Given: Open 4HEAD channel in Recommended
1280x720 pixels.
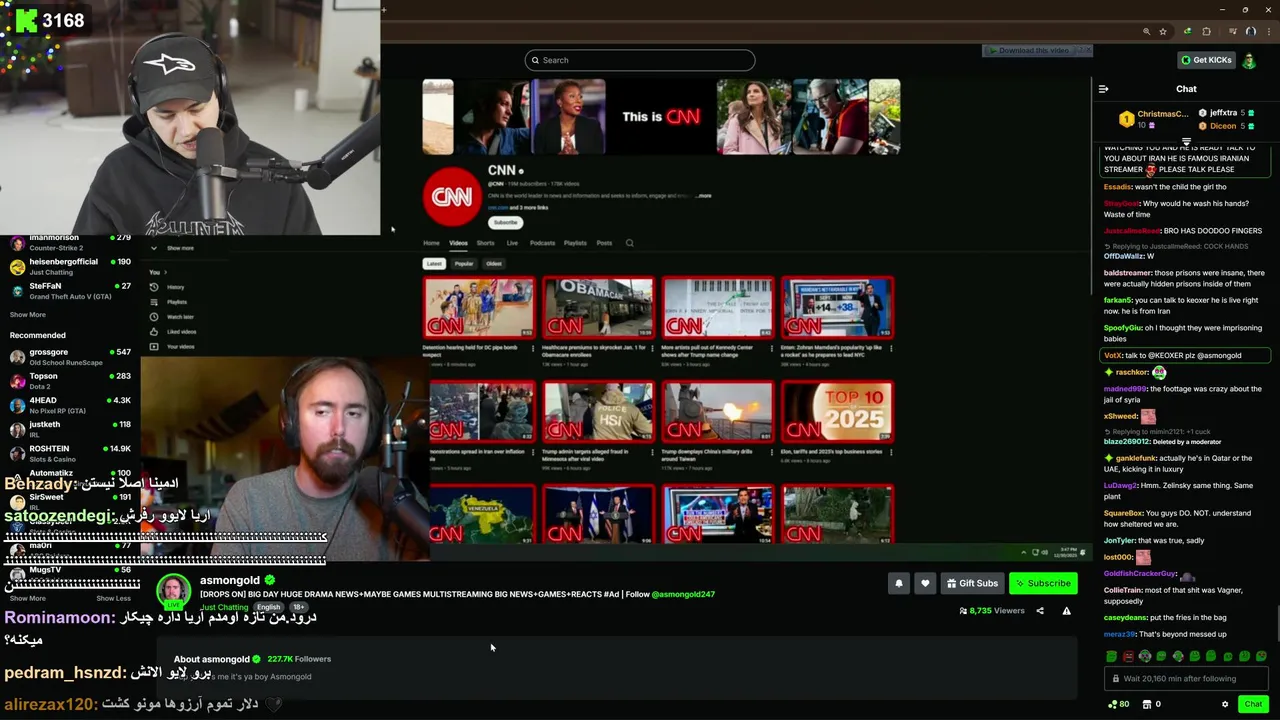Looking at the screenshot, I should coord(70,405).
